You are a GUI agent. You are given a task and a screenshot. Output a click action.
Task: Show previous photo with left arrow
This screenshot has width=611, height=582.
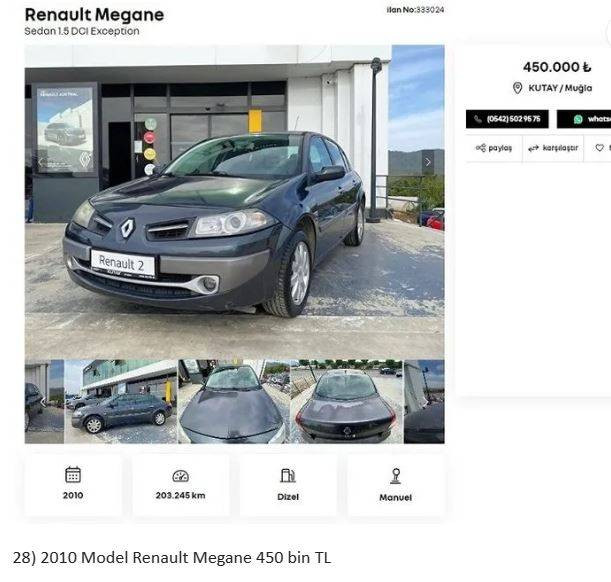(41, 162)
